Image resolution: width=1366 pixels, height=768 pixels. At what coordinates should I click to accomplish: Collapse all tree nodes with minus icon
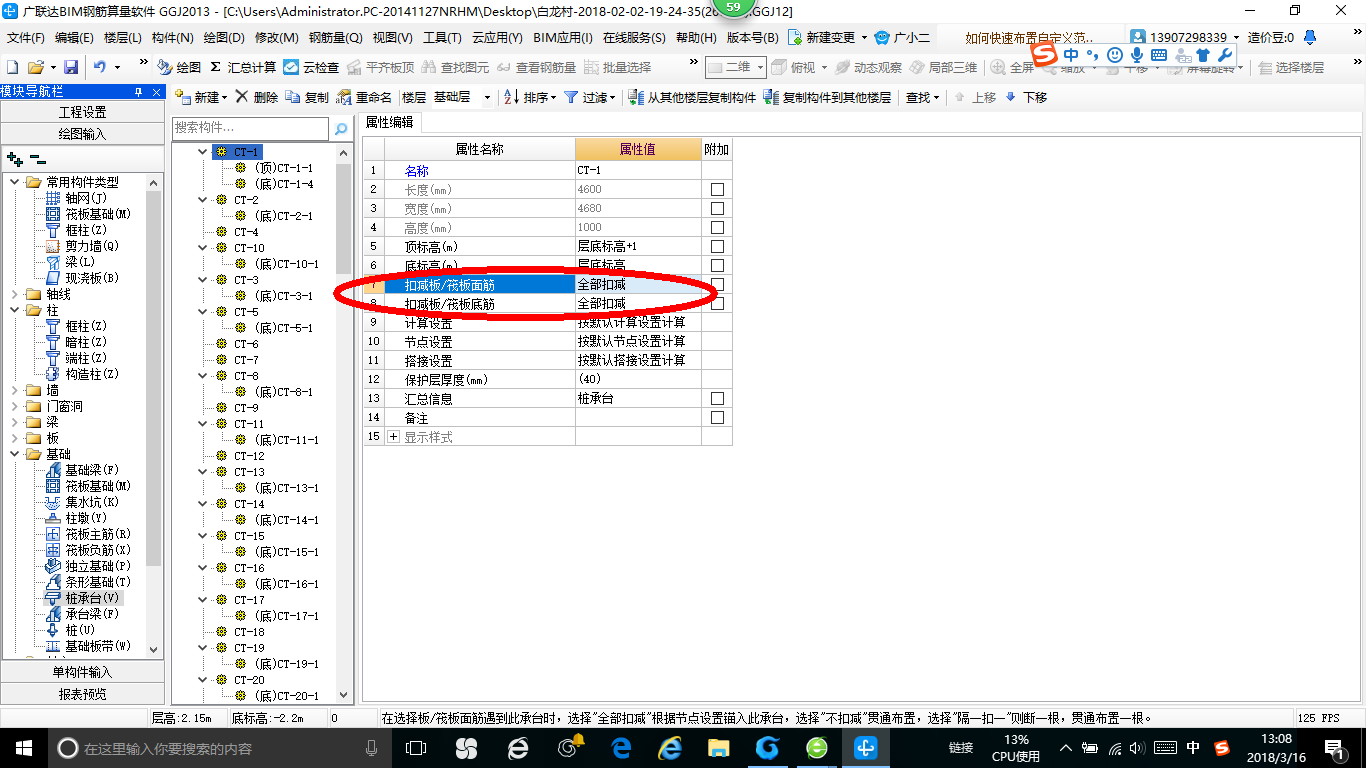click(37, 159)
